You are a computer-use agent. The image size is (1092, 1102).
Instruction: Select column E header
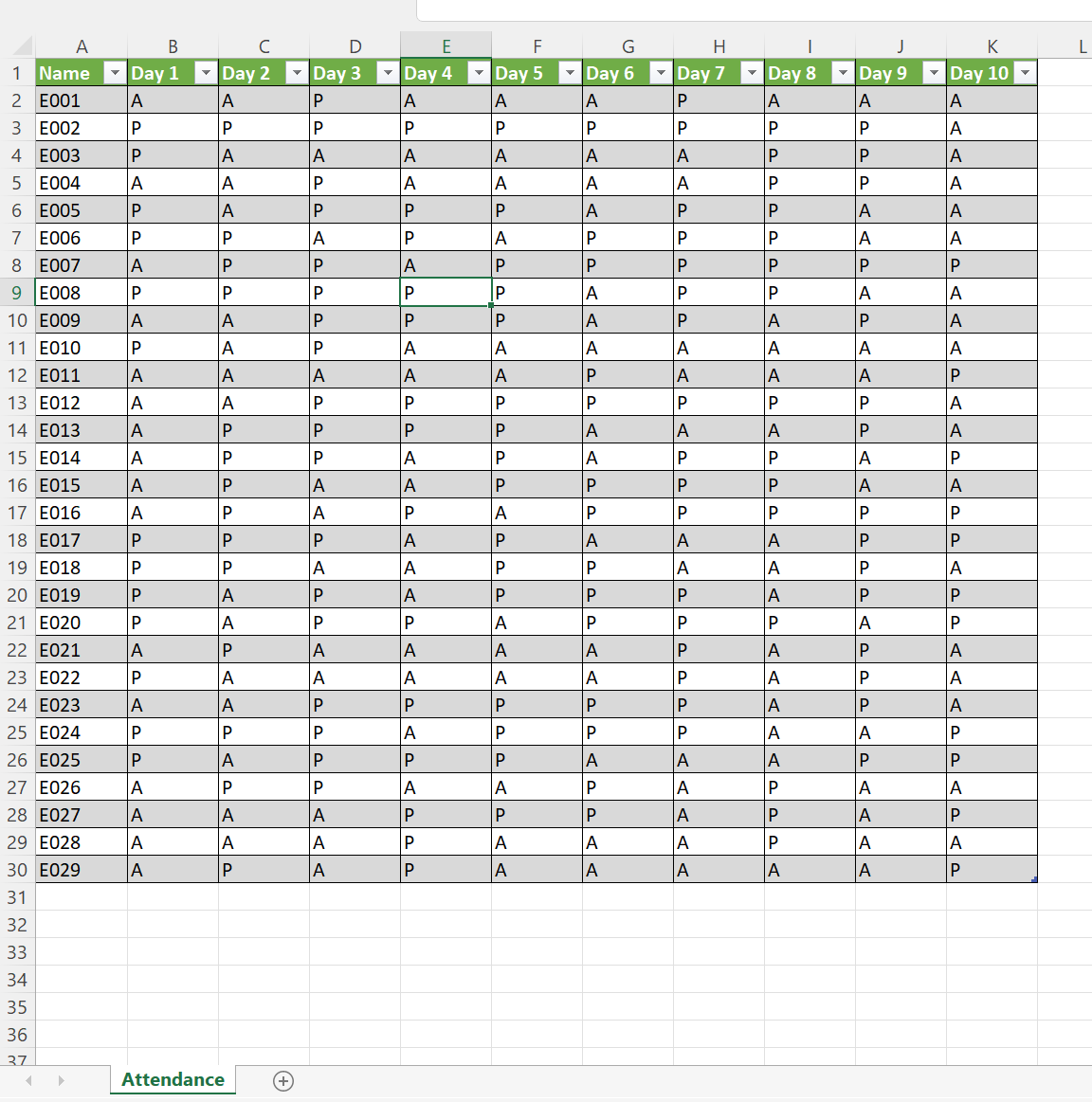[x=446, y=46]
